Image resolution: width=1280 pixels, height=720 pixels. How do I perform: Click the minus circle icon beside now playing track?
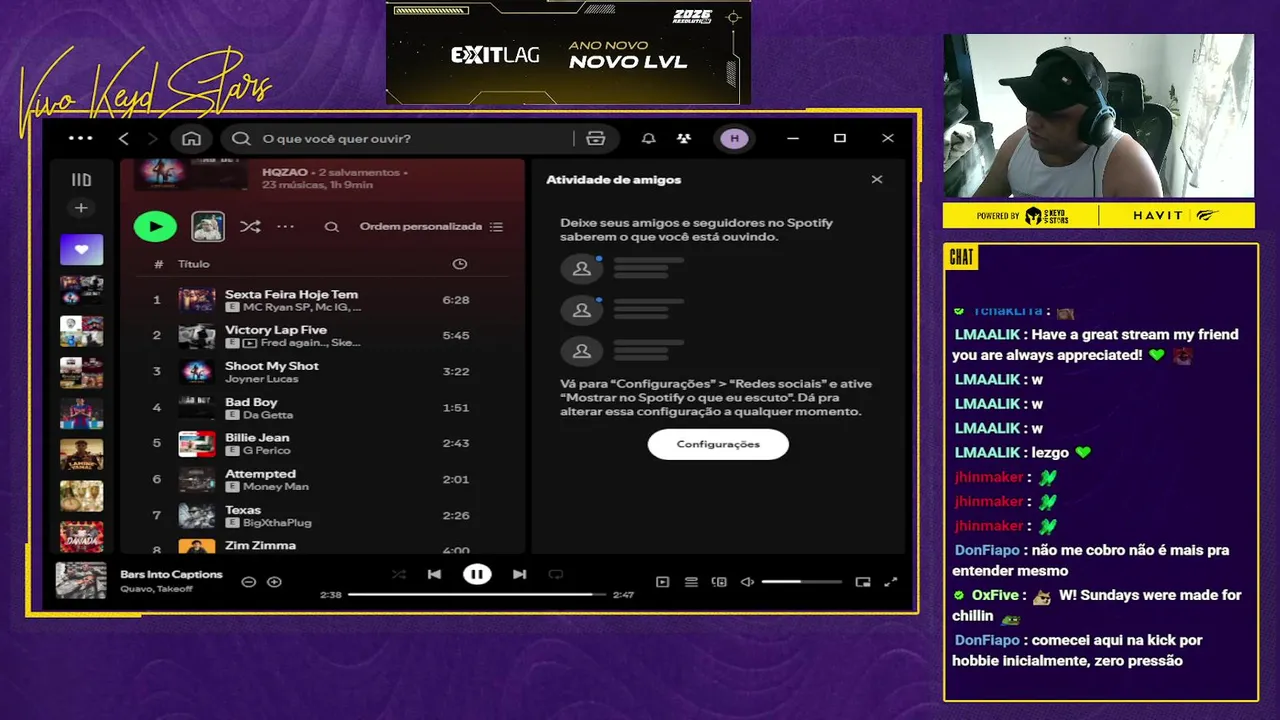point(249,582)
